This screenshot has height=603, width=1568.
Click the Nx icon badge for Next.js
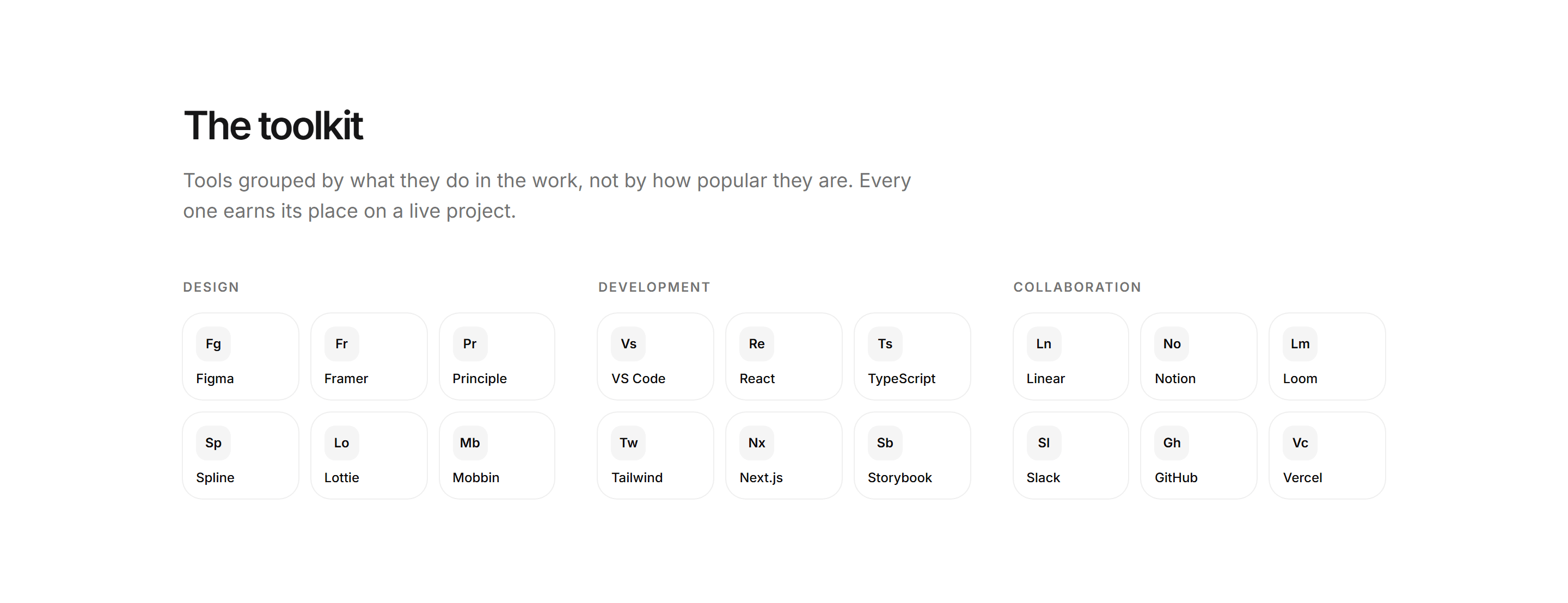[x=757, y=443]
